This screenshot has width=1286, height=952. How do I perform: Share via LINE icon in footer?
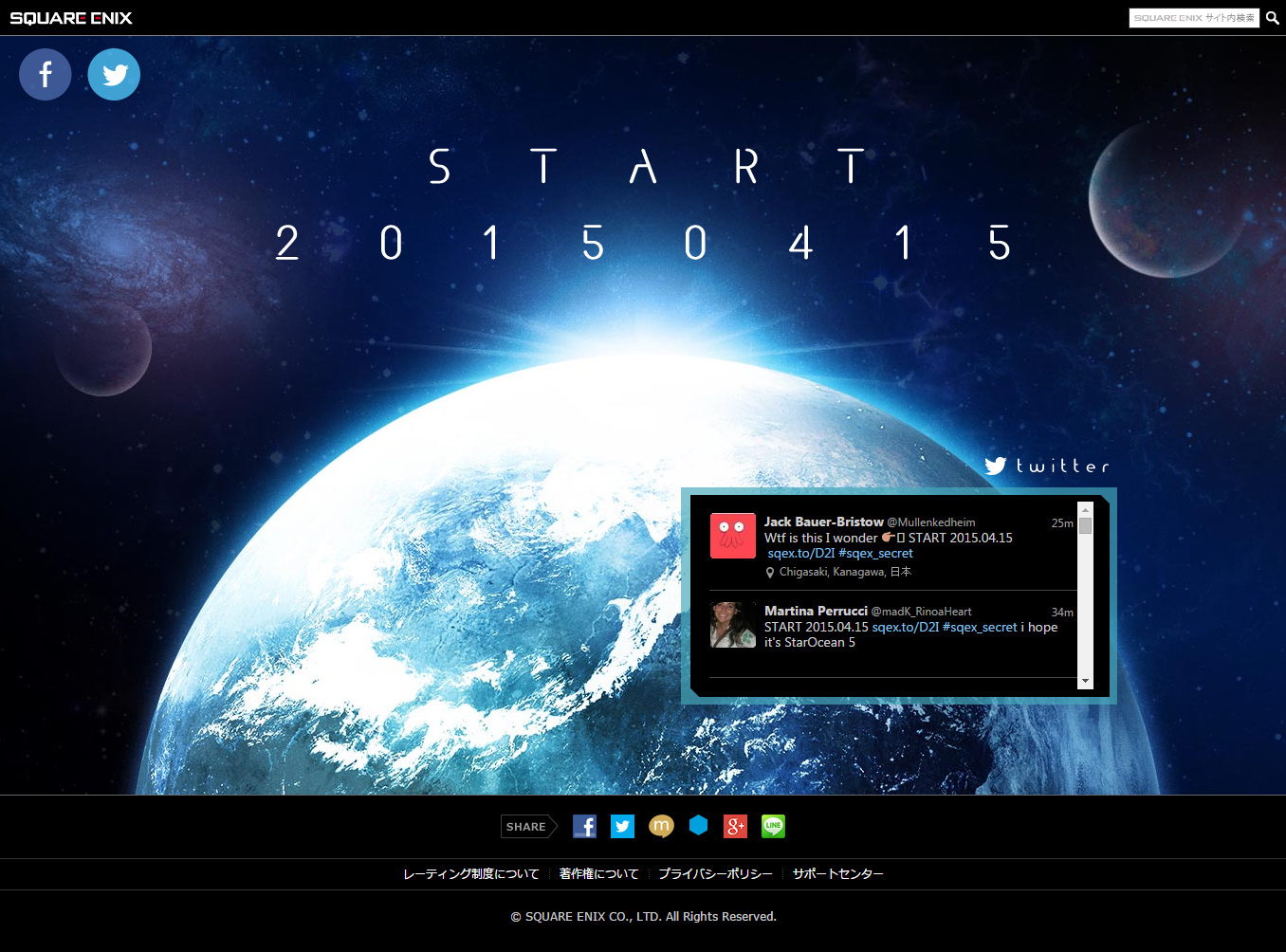tap(773, 826)
